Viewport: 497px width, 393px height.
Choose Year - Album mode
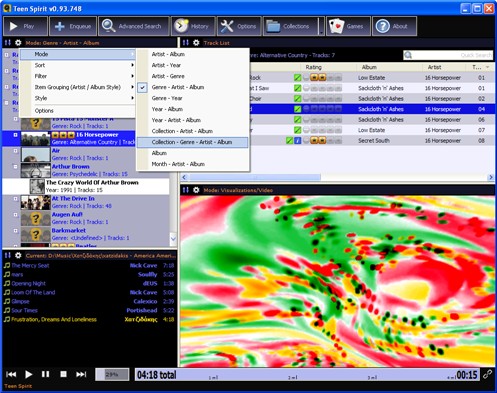click(x=193, y=109)
